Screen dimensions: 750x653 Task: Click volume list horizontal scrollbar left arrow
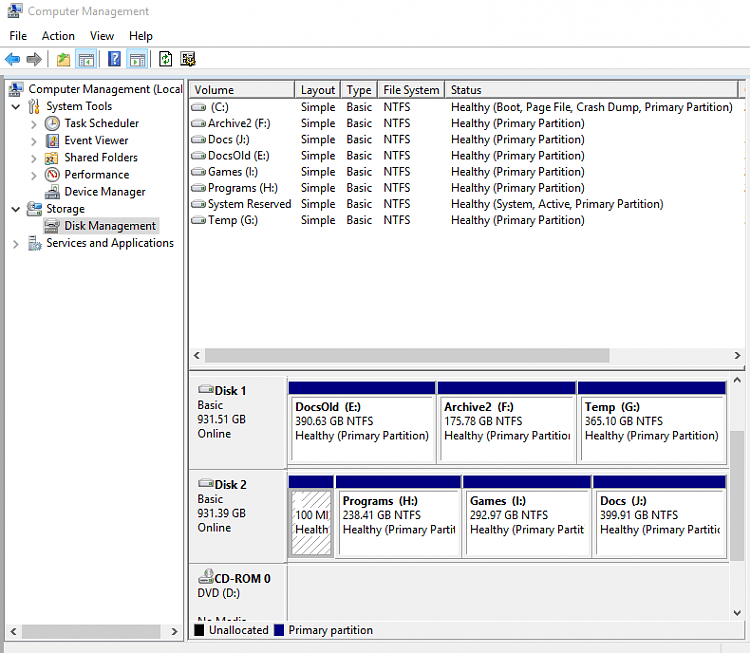(197, 355)
